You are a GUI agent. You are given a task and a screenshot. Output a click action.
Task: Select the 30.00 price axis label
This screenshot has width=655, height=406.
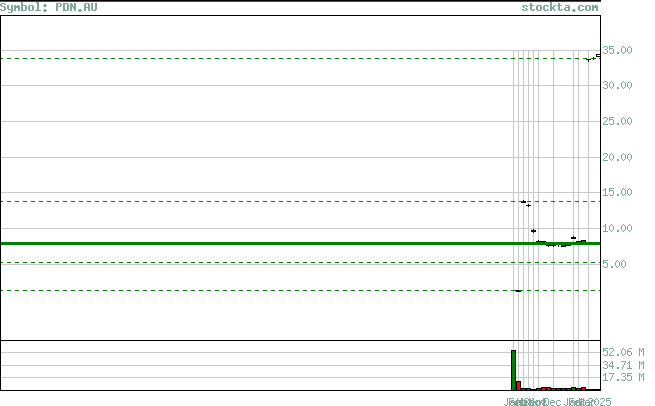coord(617,86)
